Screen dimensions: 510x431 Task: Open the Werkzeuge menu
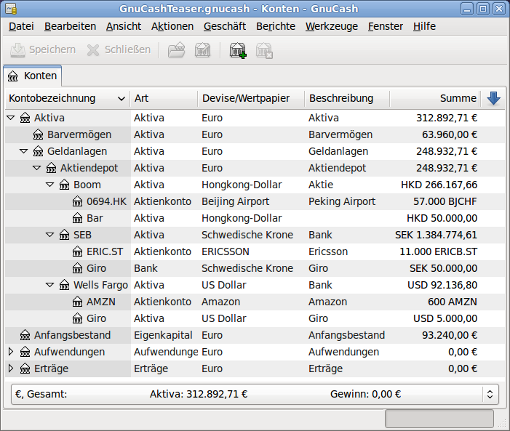pos(332,26)
